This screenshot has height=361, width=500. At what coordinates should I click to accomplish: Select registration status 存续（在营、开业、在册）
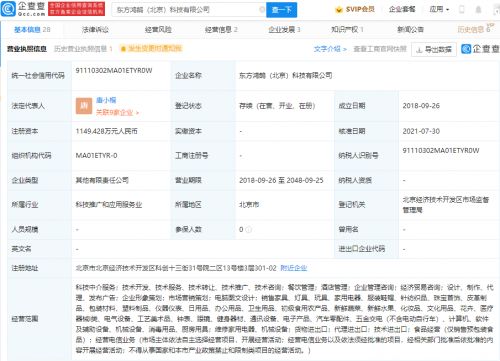click(x=277, y=106)
